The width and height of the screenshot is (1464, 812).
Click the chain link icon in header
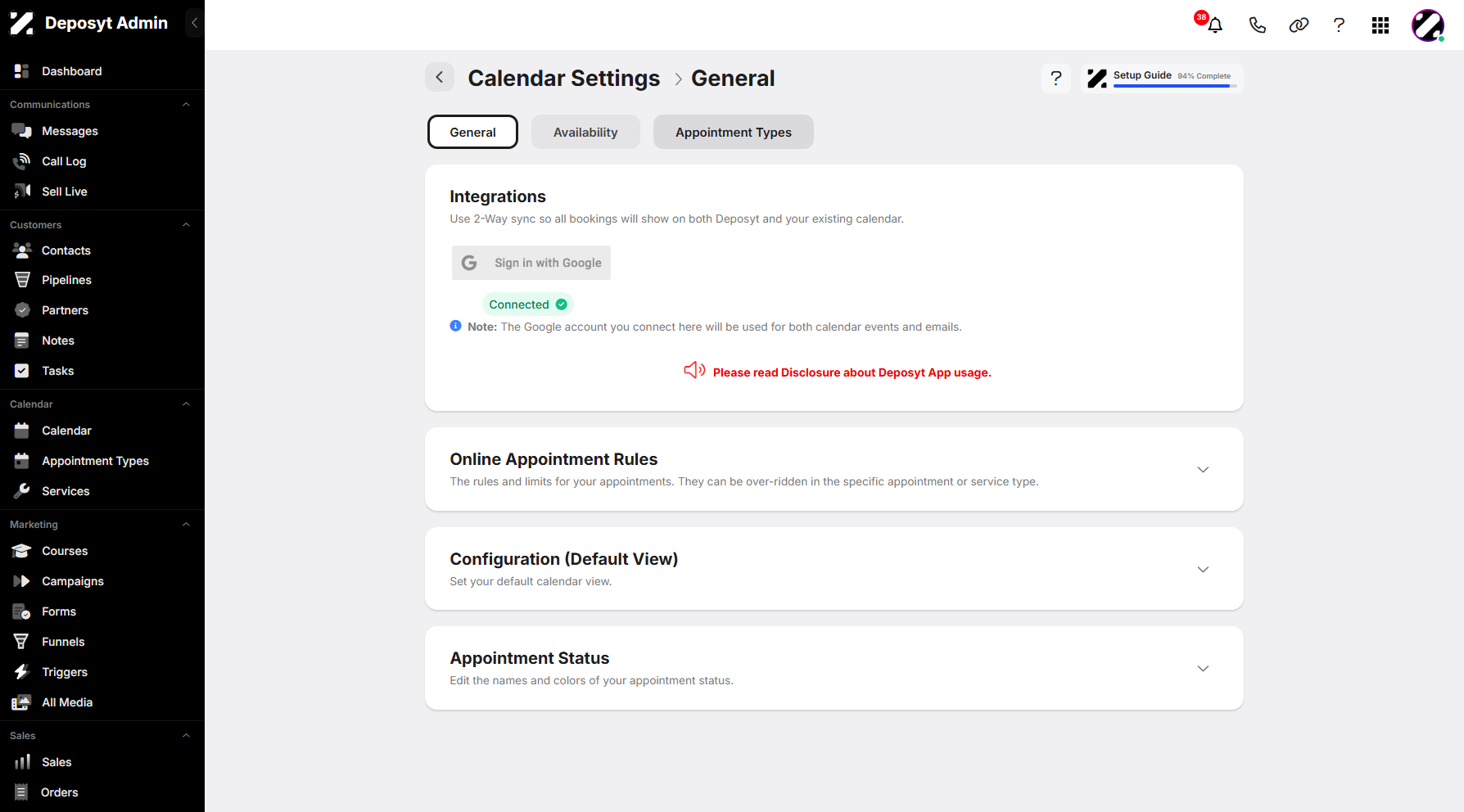1299,25
